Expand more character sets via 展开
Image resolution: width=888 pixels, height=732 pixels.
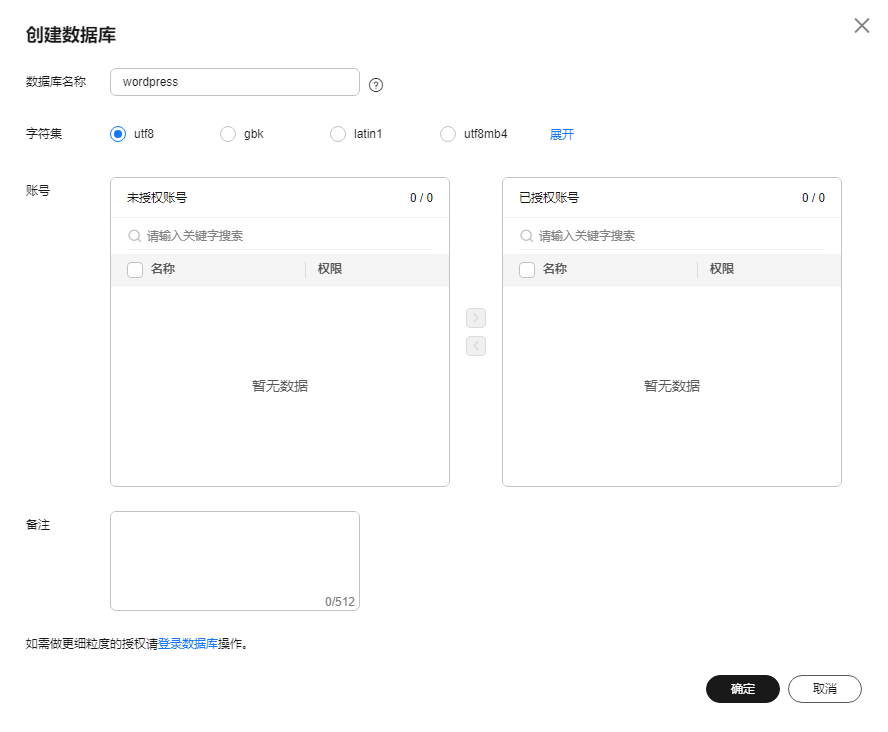pos(562,134)
